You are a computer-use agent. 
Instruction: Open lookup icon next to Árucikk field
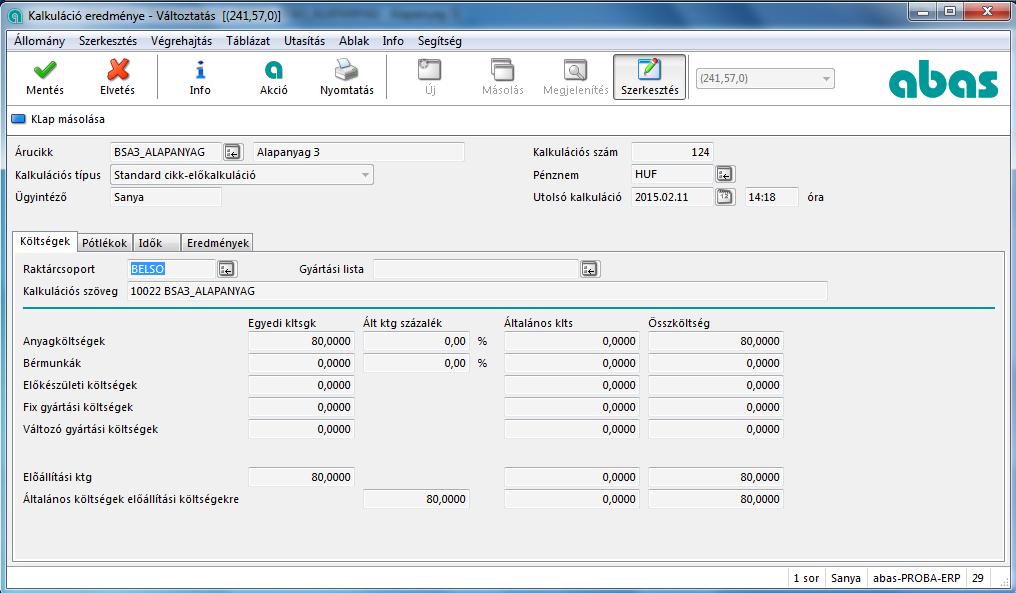click(232, 152)
